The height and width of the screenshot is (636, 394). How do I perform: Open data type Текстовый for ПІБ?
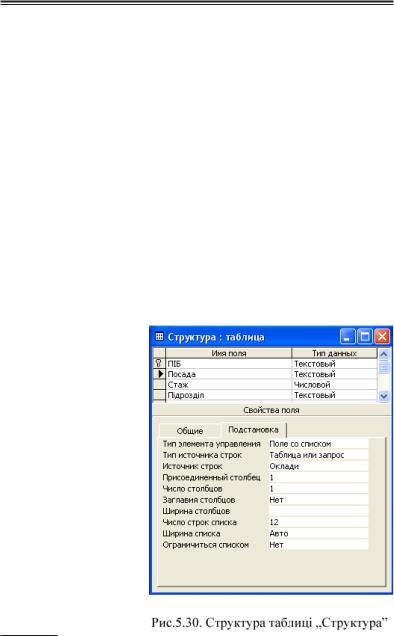[x=334, y=364]
